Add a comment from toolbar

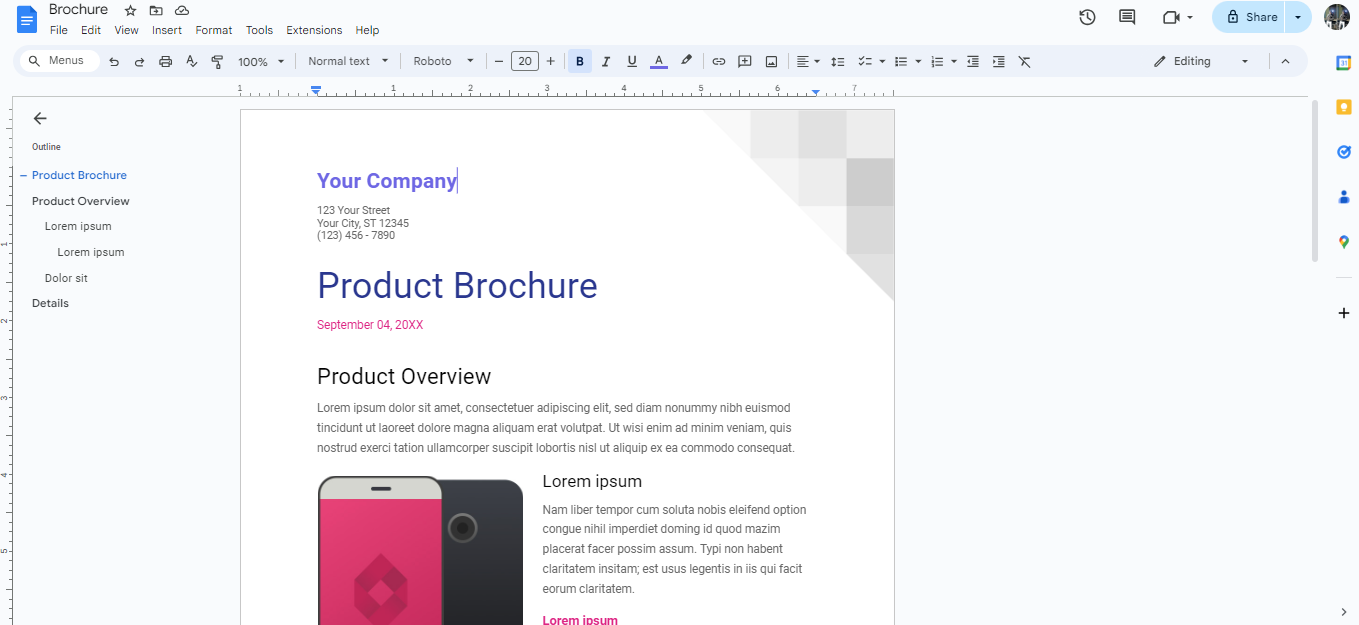pyautogui.click(x=744, y=61)
